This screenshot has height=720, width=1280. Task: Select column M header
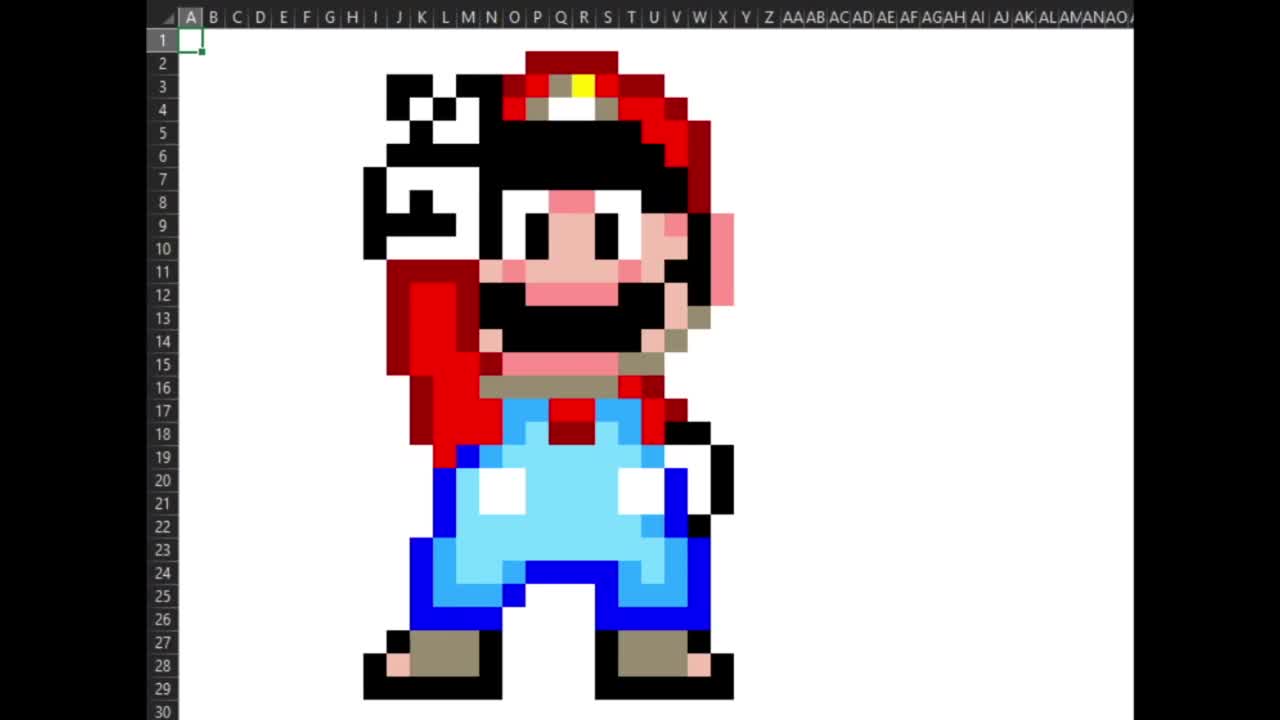(468, 17)
